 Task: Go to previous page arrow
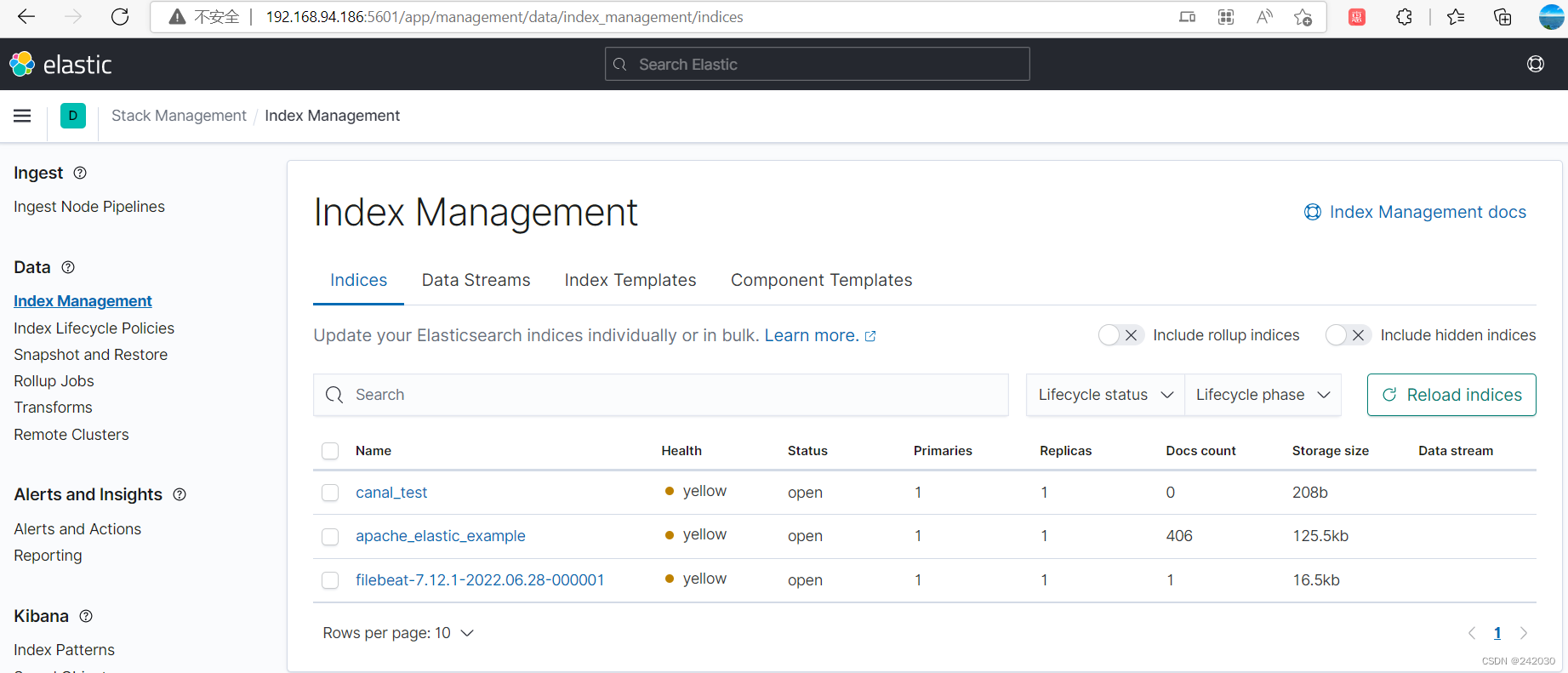pyautogui.click(x=1472, y=633)
